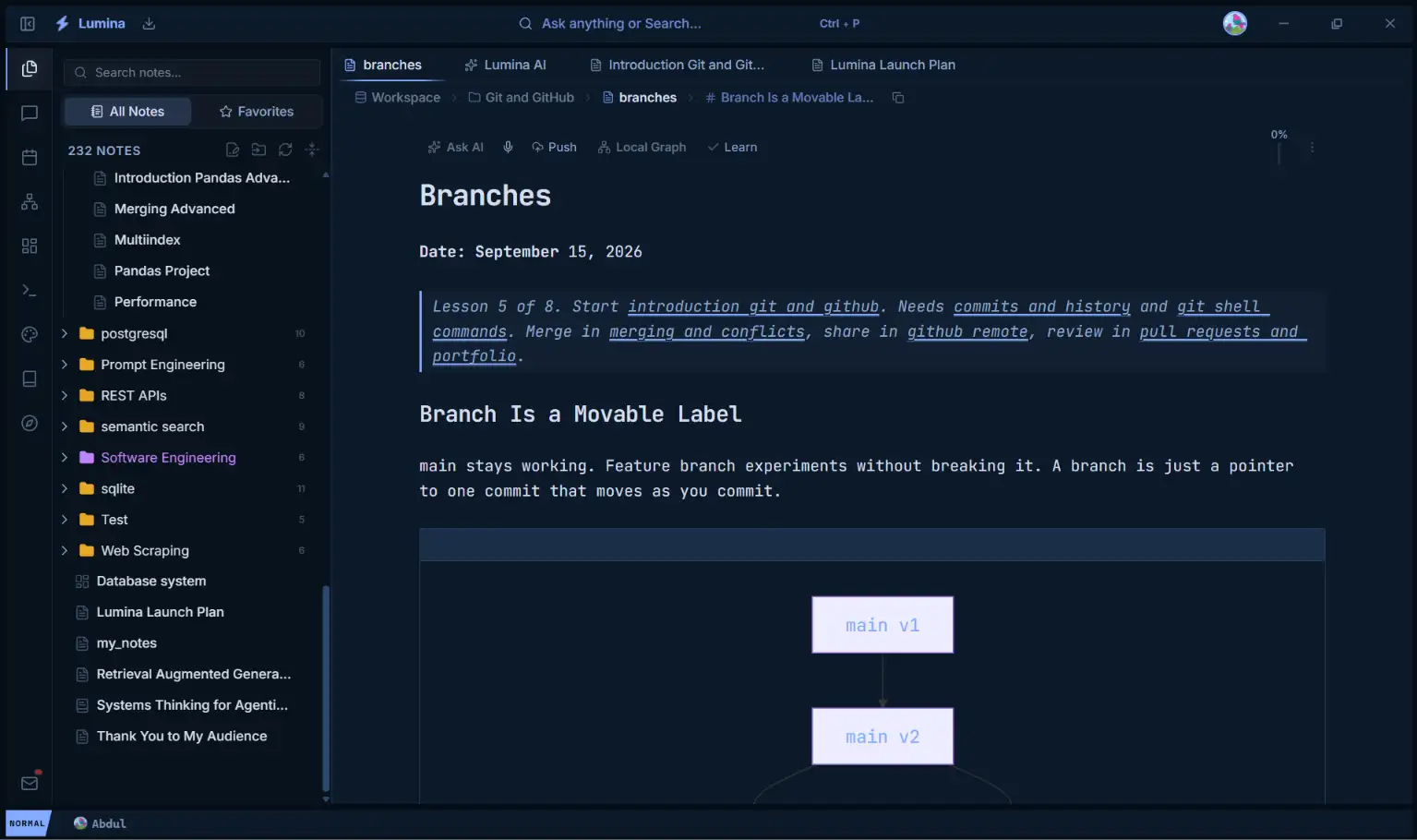
Task: Expand the semantic search folder
Action: pos(65,426)
